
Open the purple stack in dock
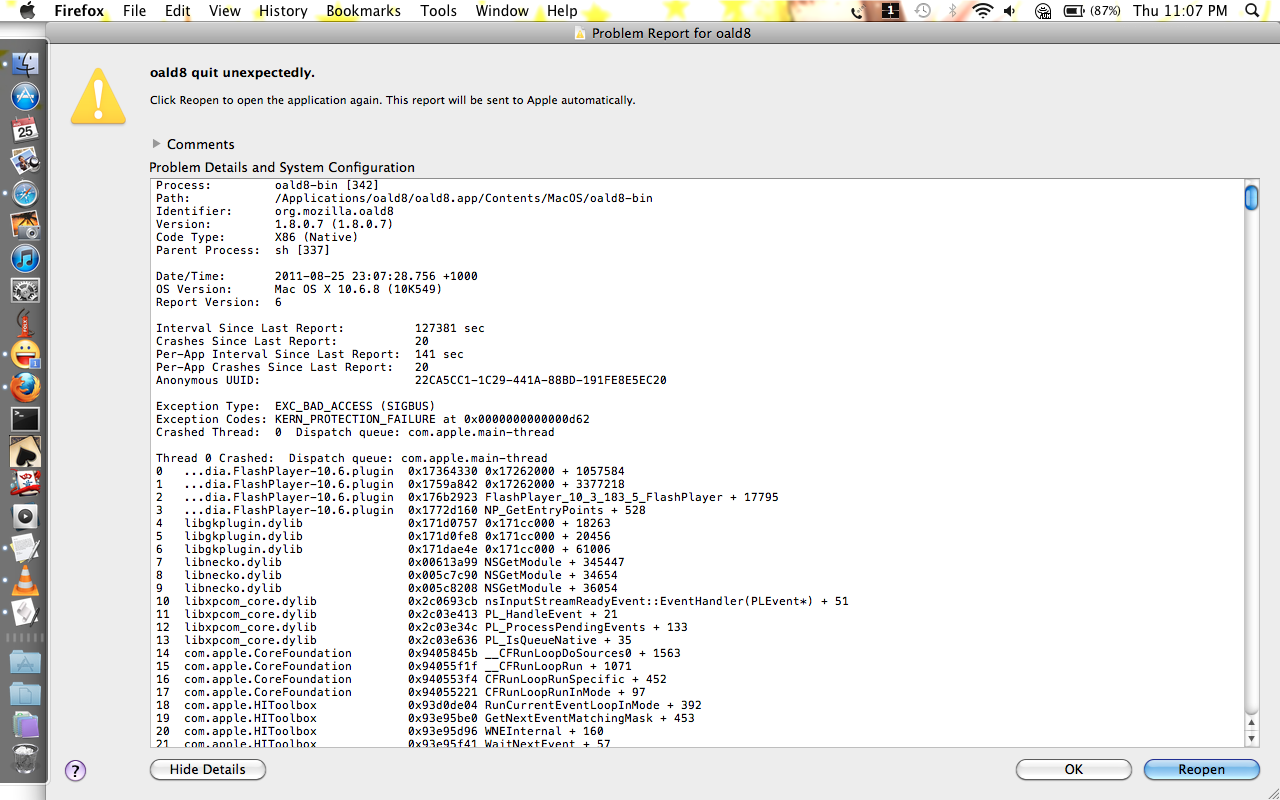[25, 726]
